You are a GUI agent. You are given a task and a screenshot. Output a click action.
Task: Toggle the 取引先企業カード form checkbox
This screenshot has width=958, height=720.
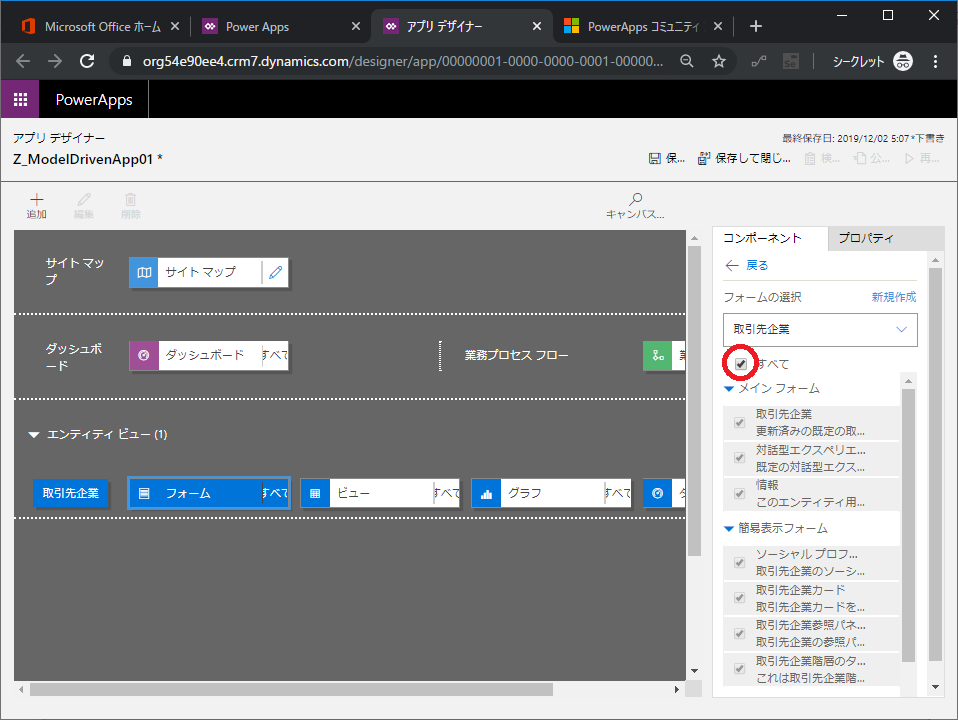(739, 598)
